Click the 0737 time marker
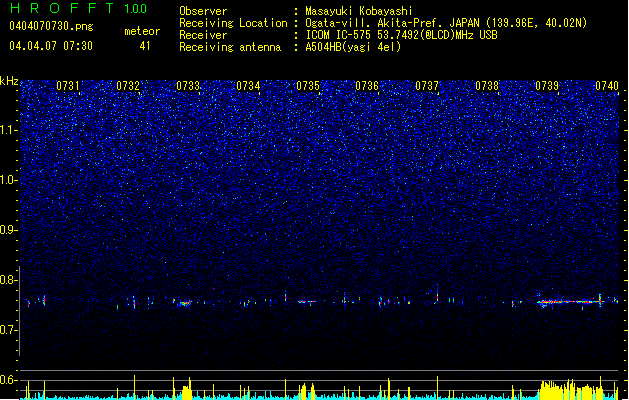The height and width of the screenshot is (400, 629). click(427, 86)
